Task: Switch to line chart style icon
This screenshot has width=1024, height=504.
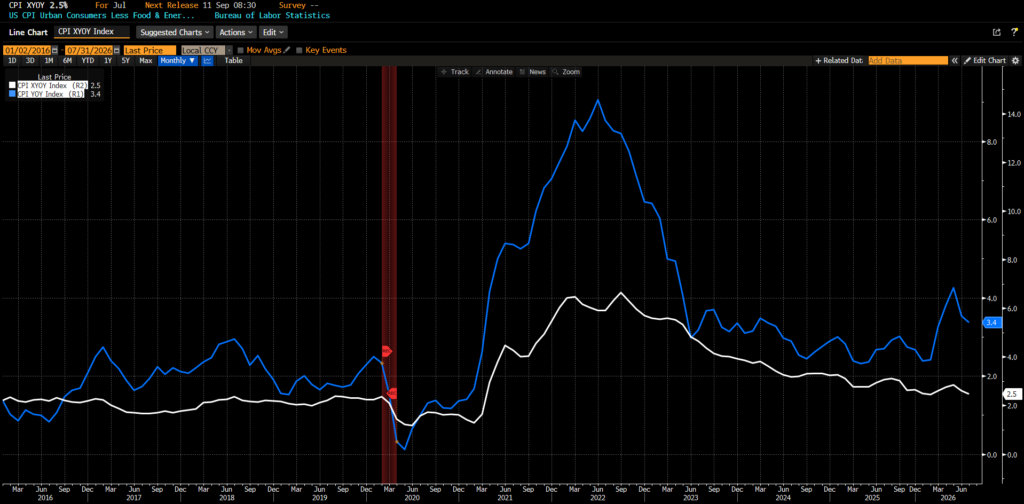Action: (208, 61)
